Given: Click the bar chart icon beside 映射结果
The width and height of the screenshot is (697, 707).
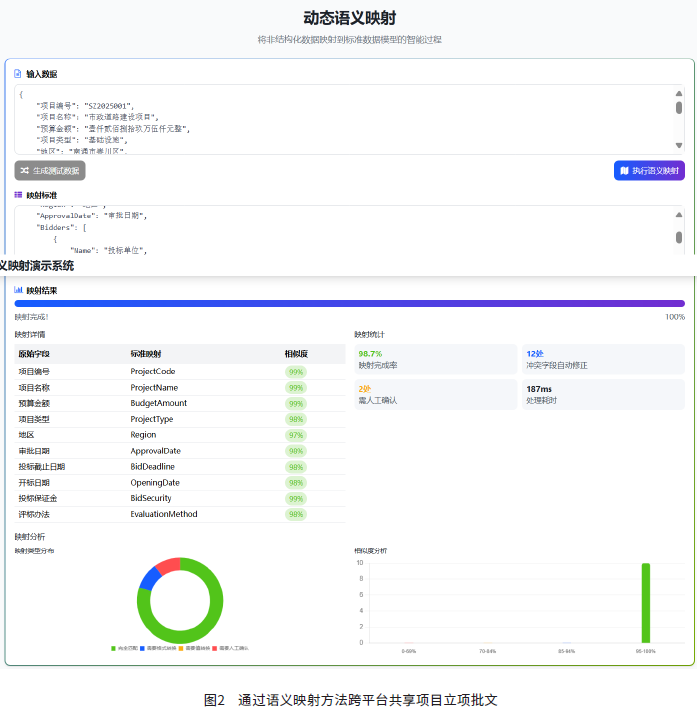Looking at the screenshot, I should coord(18,291).
